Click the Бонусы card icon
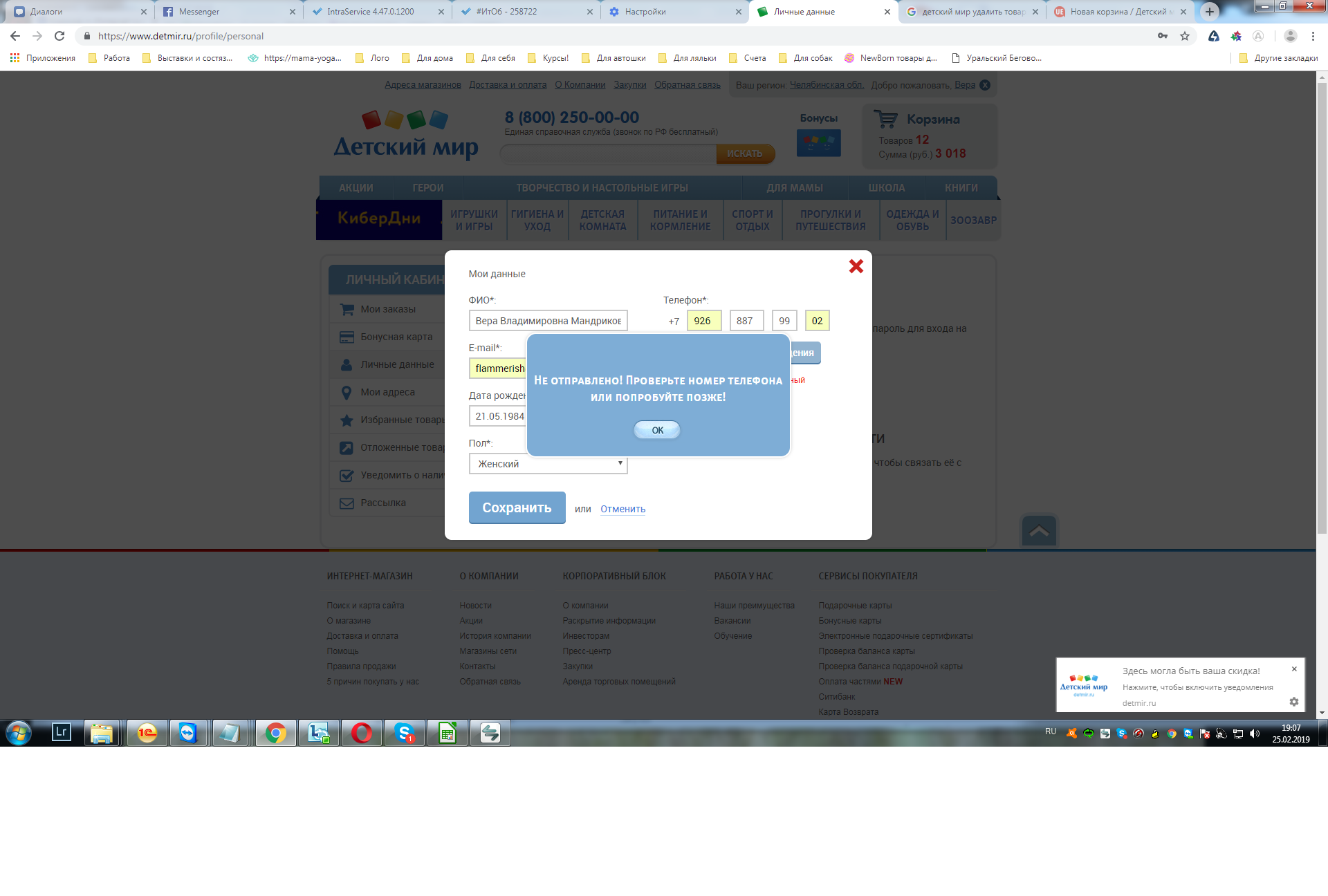Viewport: 1328px width, 896px height. click(x=818, y=143)
